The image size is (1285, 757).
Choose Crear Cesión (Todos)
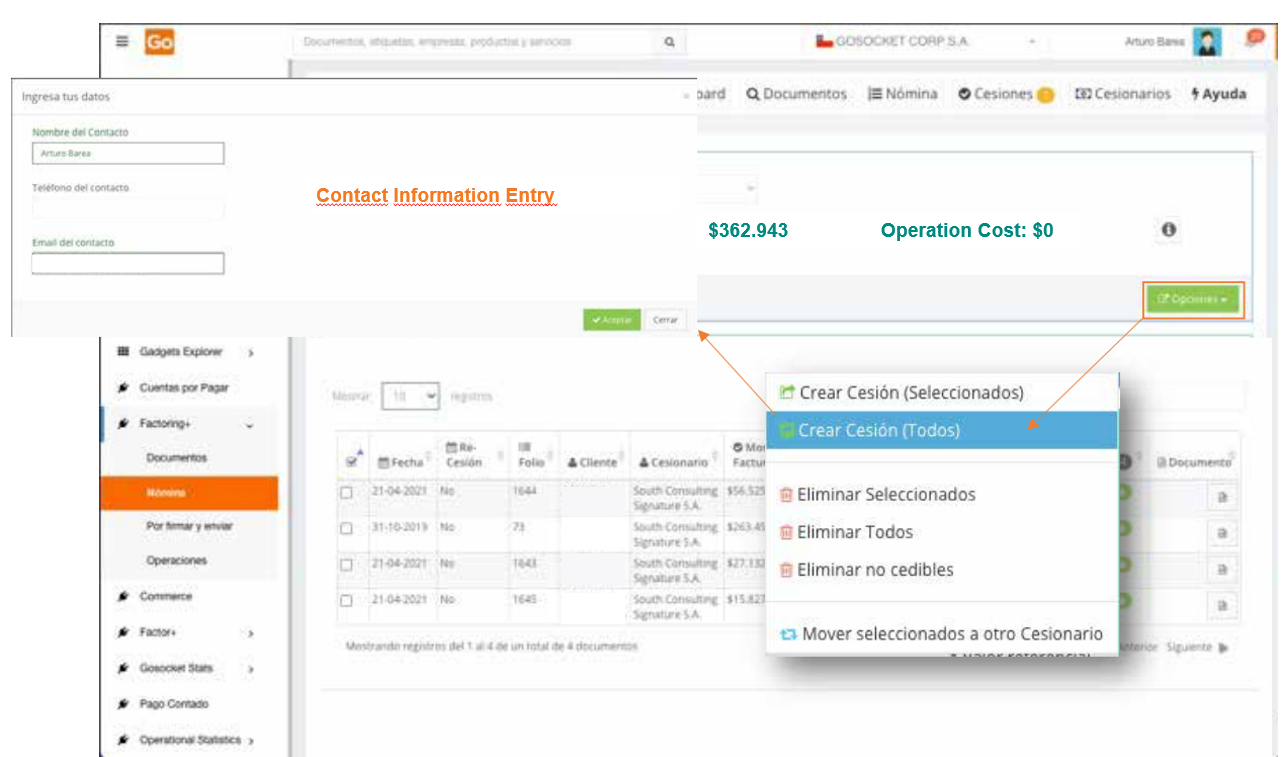(942, 431)
